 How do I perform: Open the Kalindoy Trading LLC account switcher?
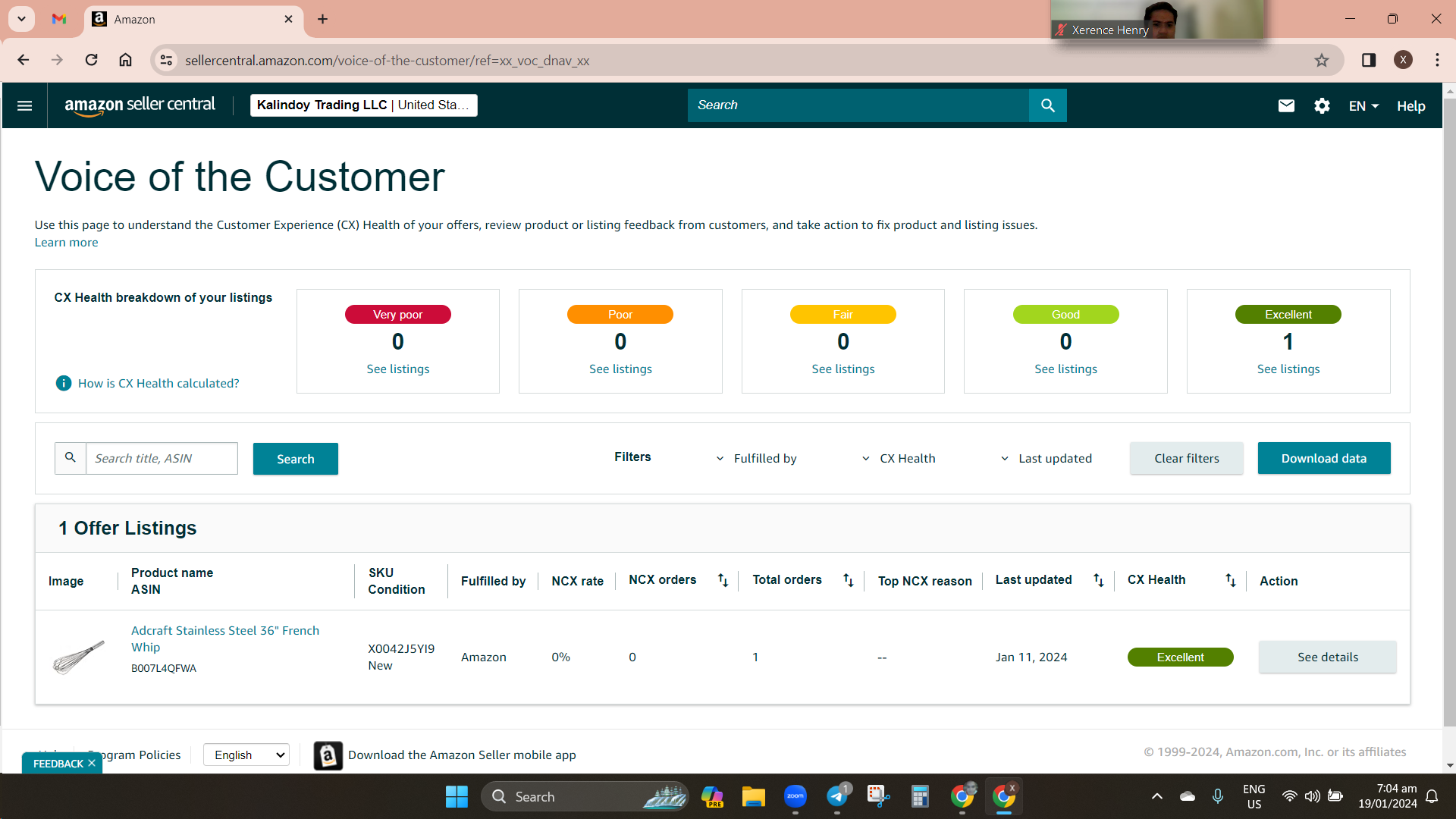click(x=364, y=105)
